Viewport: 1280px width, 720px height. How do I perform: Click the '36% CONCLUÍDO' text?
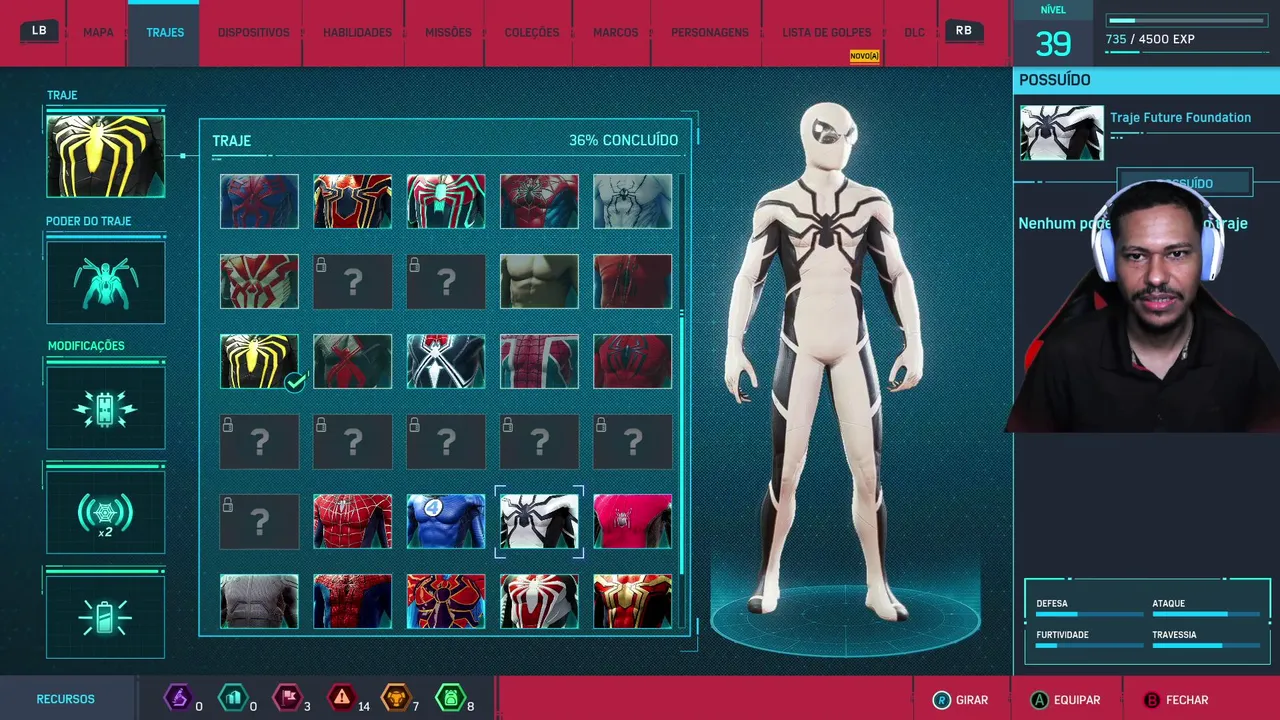[x=623, y=141]
